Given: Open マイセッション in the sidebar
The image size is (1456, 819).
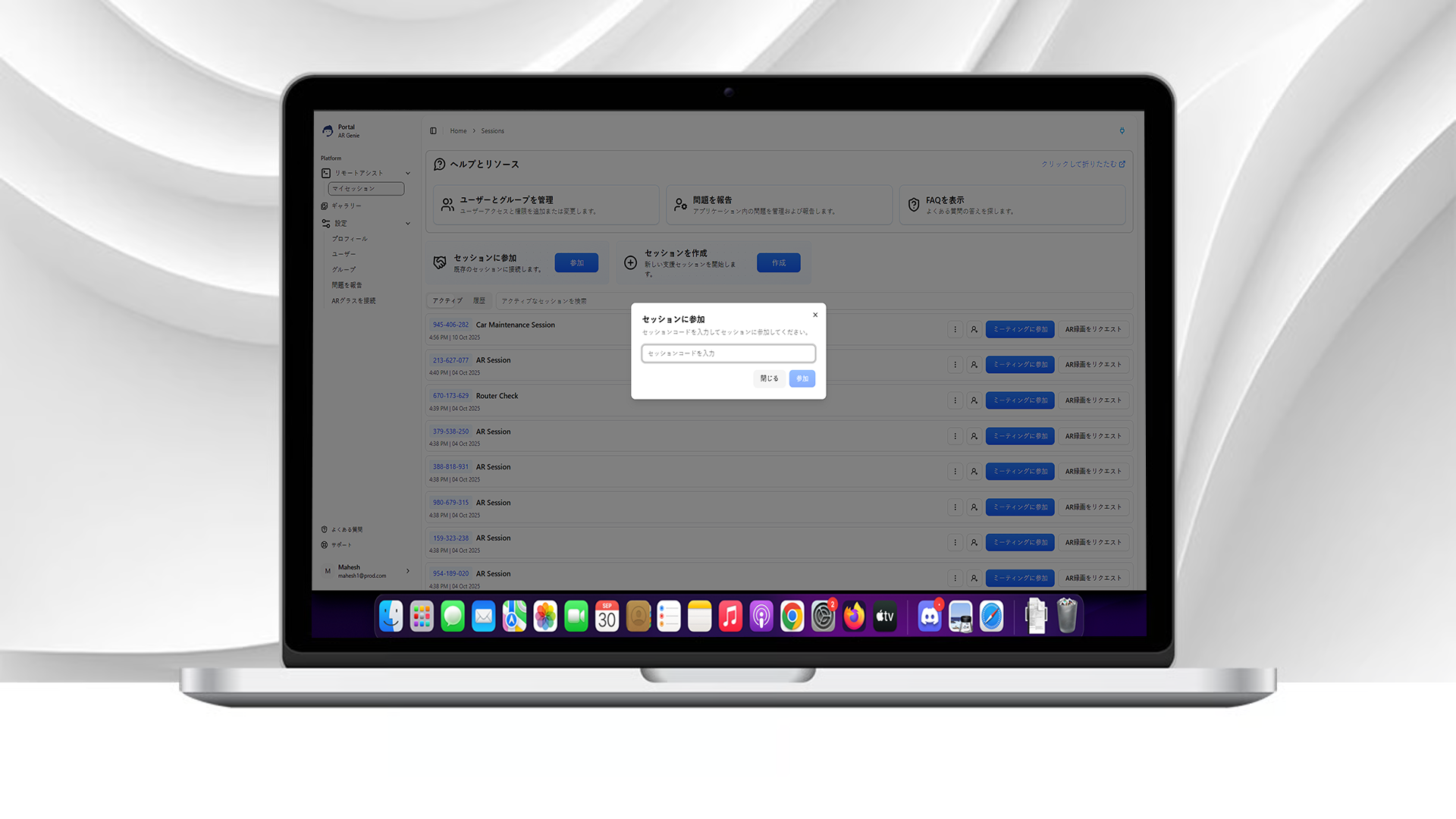Looking at the screenshot, I should (366, 189).
